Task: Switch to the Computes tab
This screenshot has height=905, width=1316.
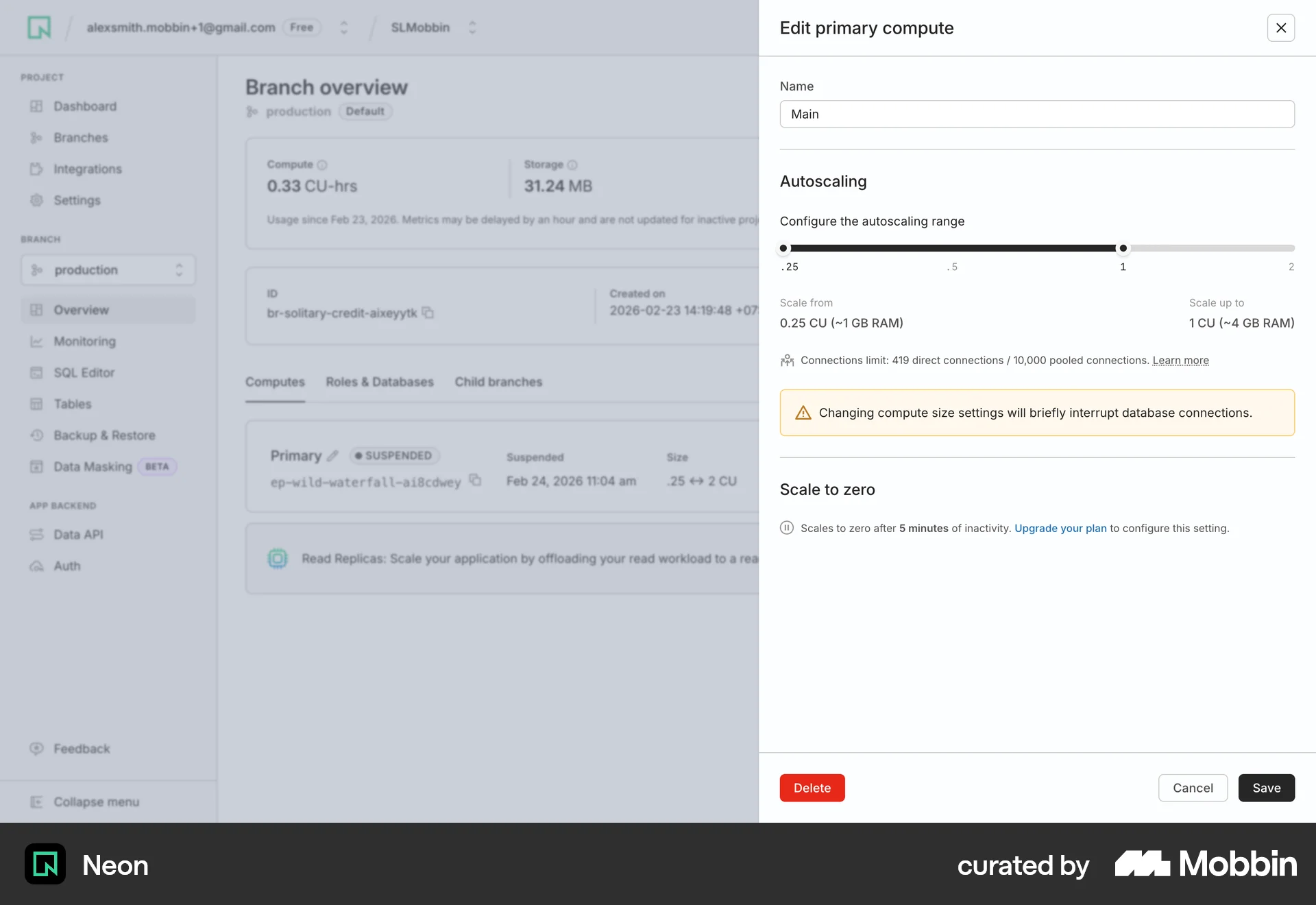Action: [x=275, y=382]
